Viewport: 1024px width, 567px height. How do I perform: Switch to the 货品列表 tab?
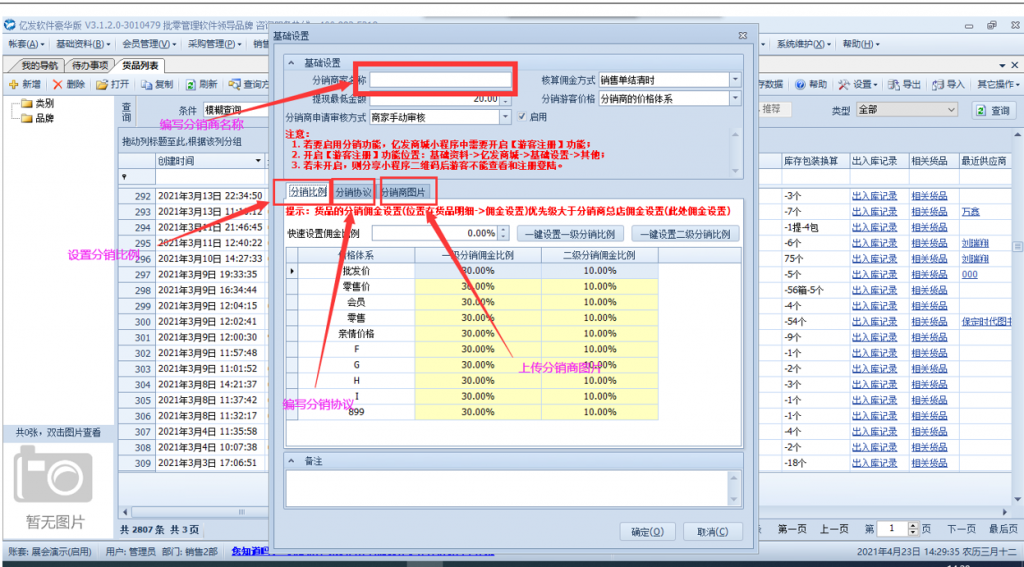[x=141, y=65]
